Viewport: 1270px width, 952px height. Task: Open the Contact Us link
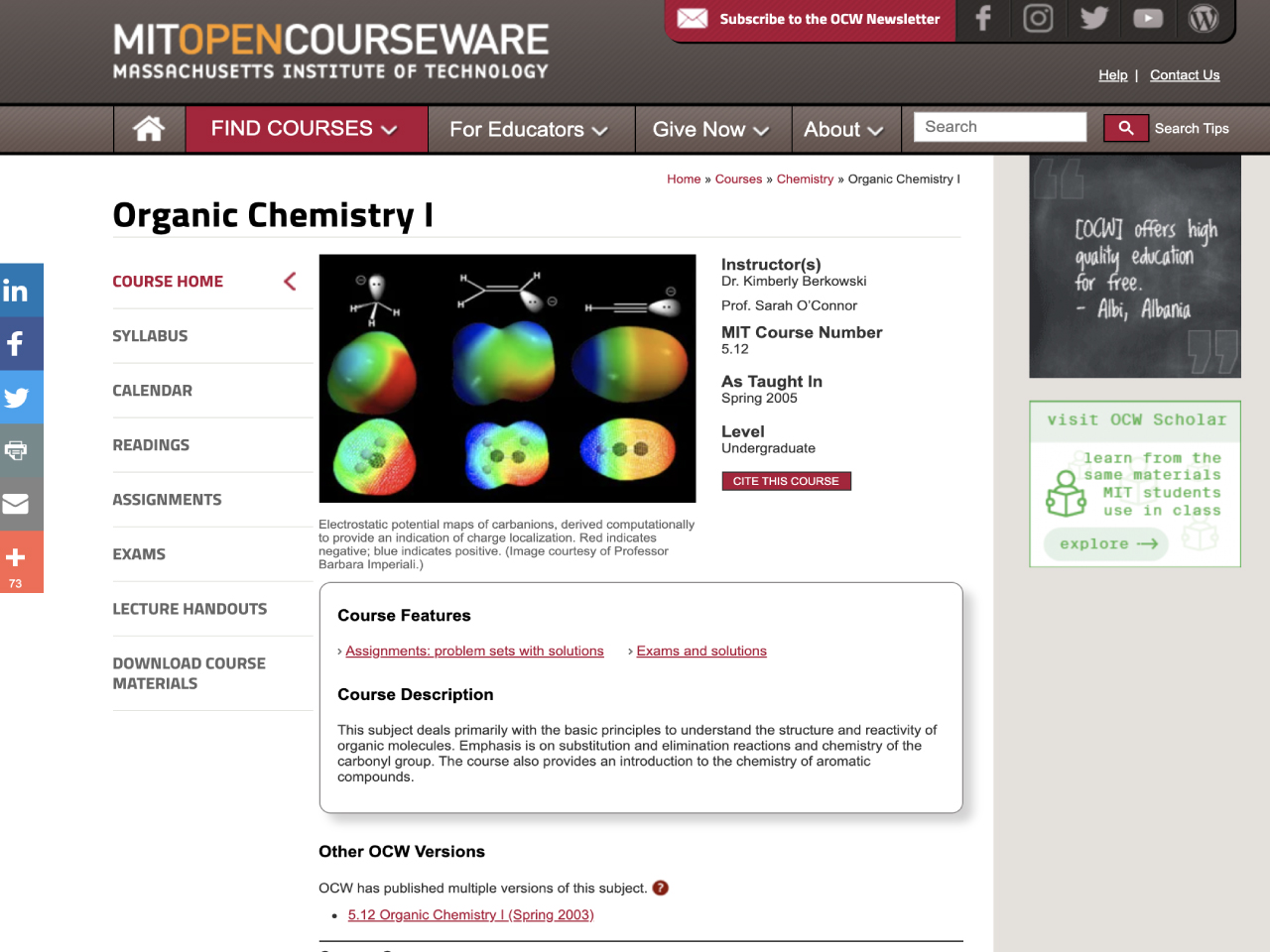pos(1185,75)
